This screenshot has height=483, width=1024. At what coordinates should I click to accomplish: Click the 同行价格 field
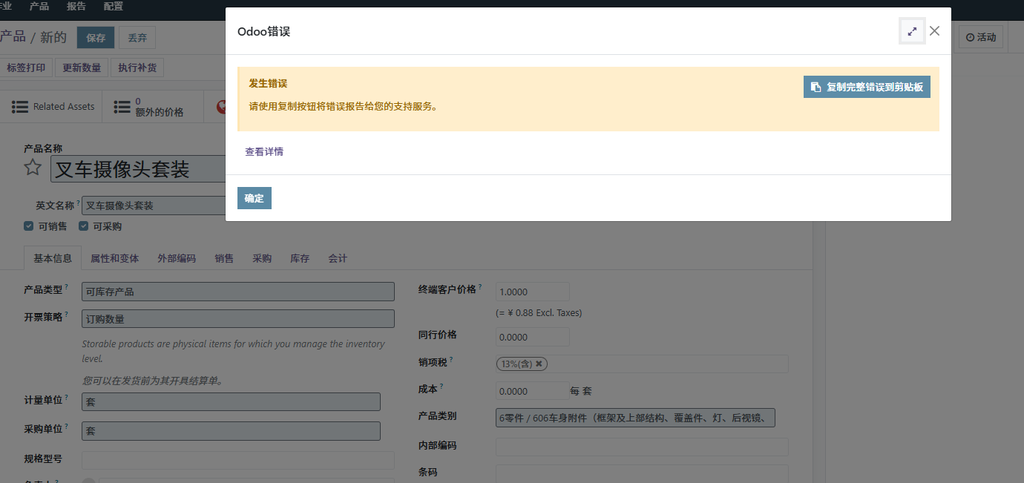click(532, 337)
